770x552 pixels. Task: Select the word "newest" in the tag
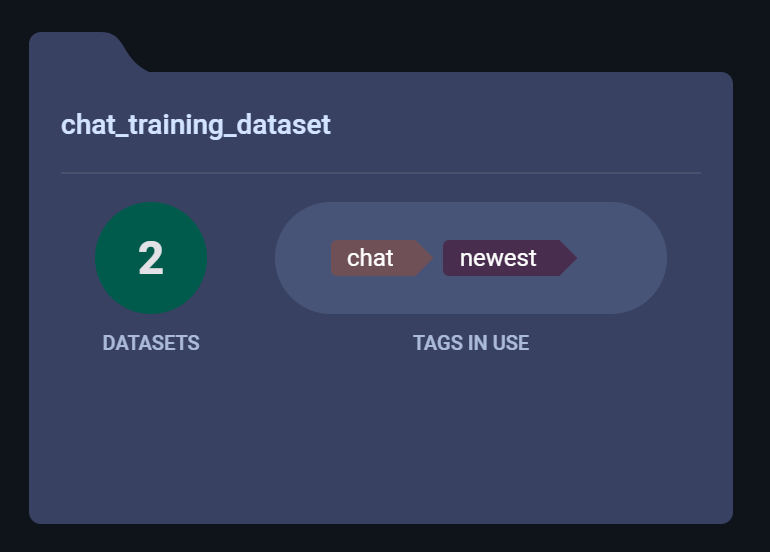pos(498,258)
